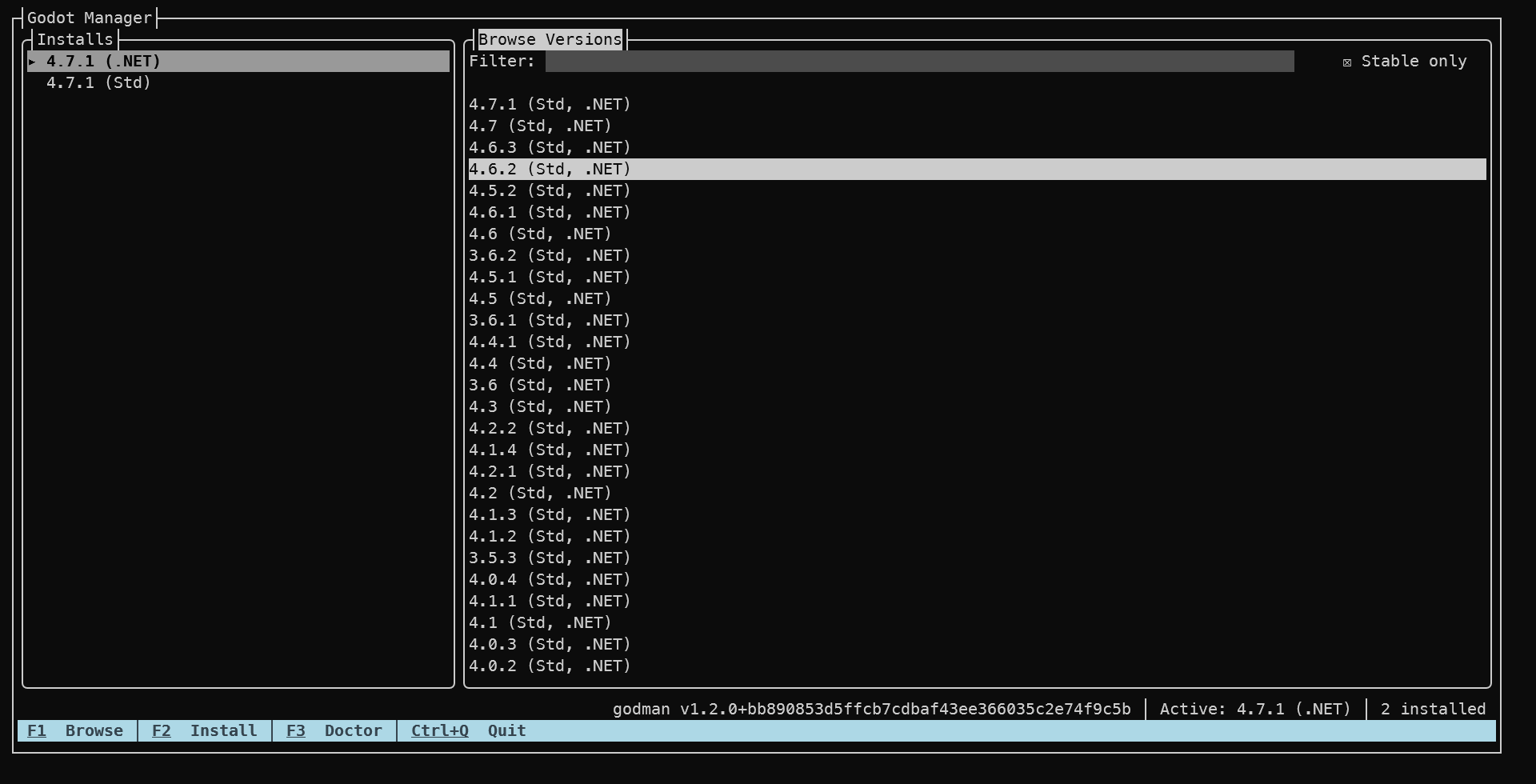This screenshot has width=1536, height=784.
Task: Select version 4.5.1 (Std, .NET)
Action: [x=977, y=278]
